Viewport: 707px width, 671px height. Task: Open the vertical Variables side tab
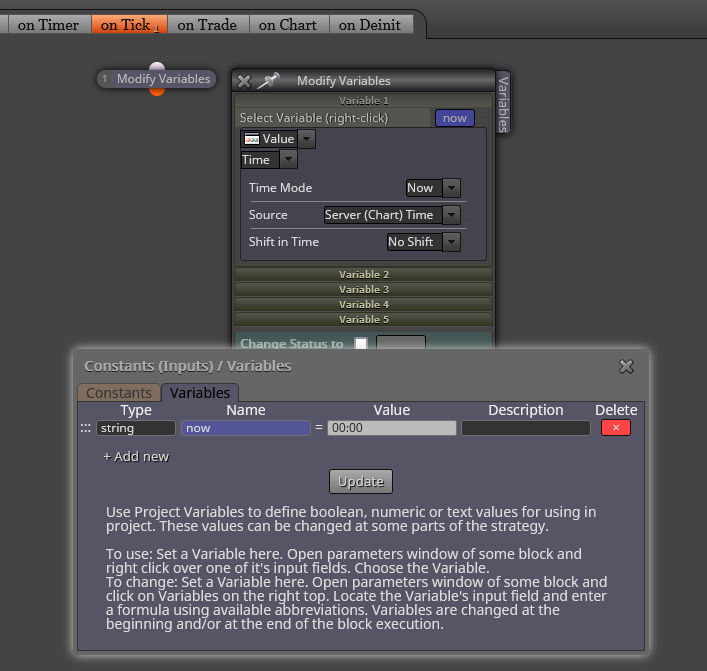point(503,103)
